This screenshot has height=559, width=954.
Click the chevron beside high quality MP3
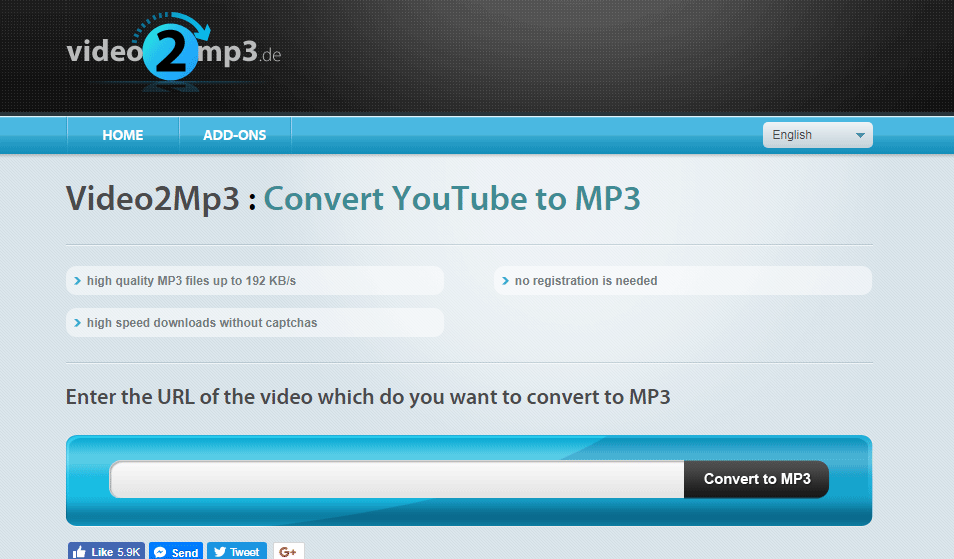[77, 281]
